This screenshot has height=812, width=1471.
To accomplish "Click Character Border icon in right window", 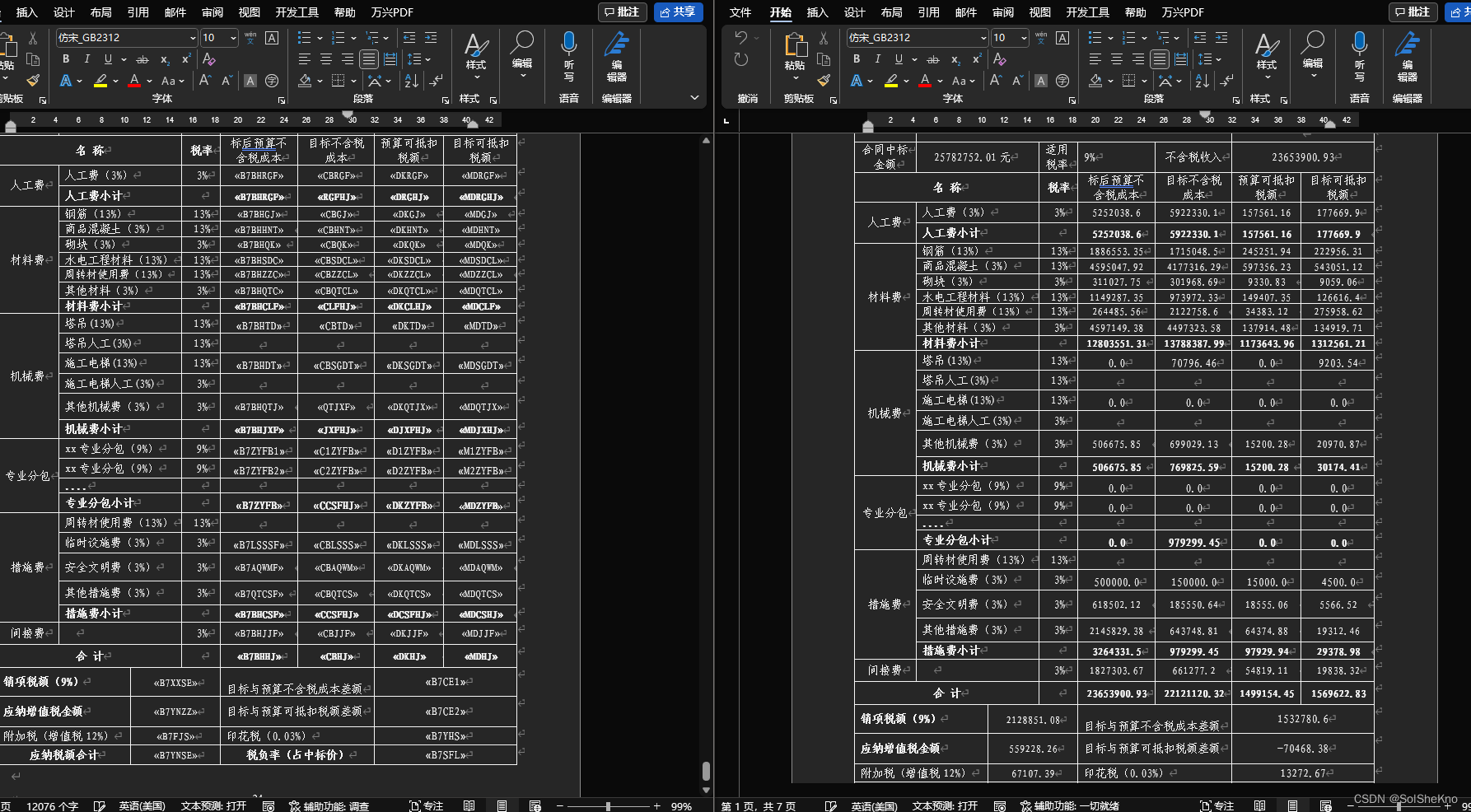I will coord(1062,38).
